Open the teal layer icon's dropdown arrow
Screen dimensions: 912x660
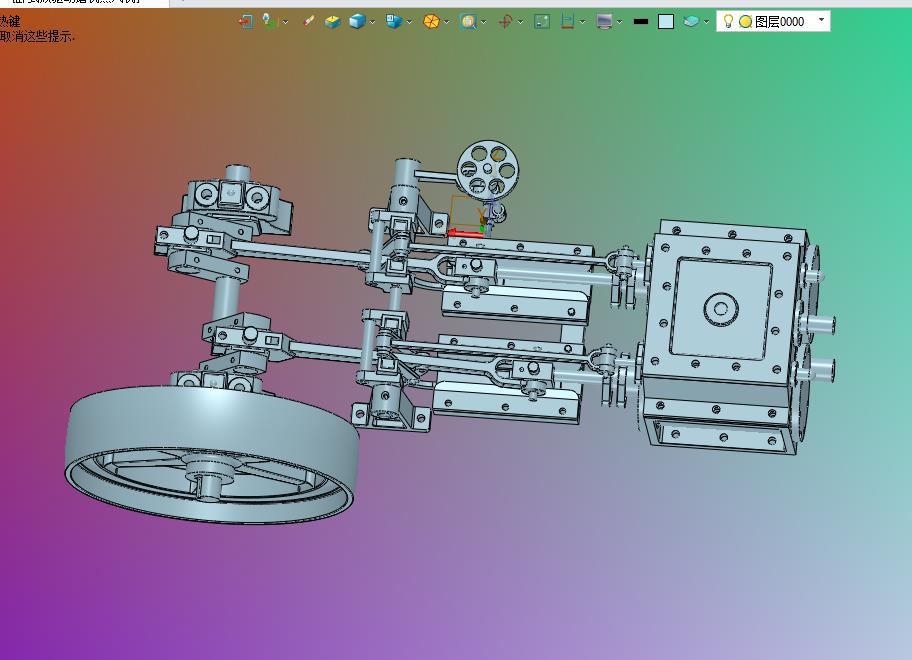coord(706,22)
